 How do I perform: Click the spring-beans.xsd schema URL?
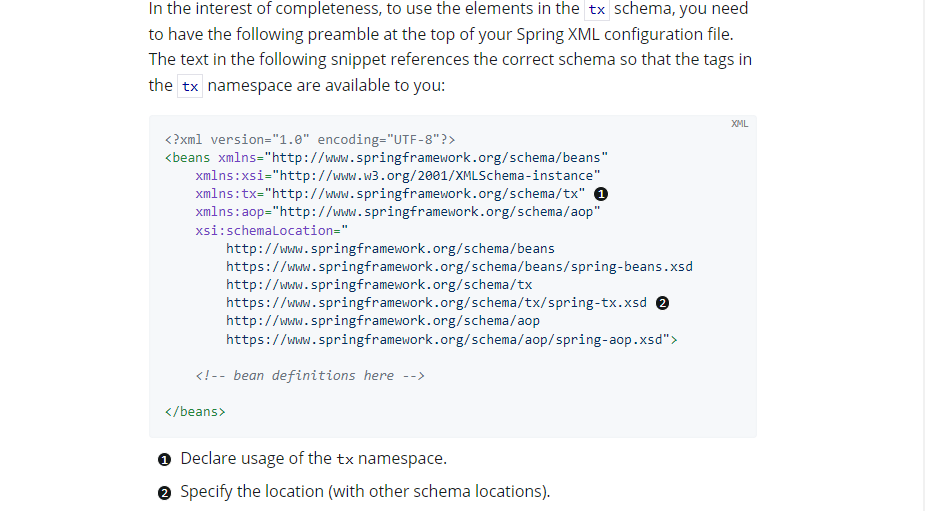point(459,266)
